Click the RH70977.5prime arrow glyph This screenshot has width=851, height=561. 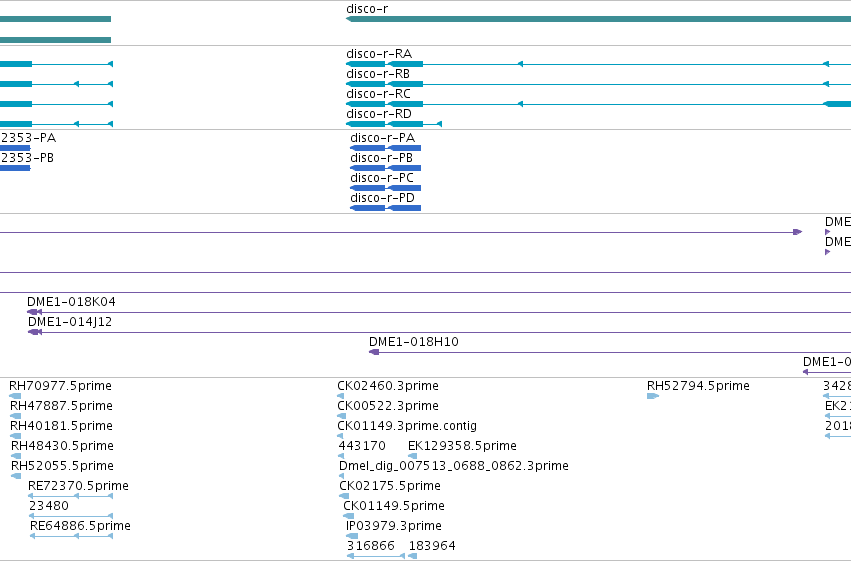pyautogui.click(x=15, y=396)
